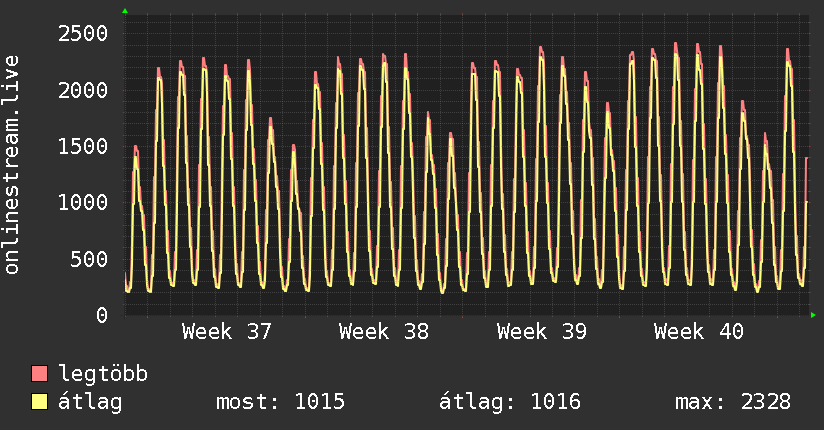The height and width of the screenshot is (430, 824).
Task: Click the 0 y-axis label
Action: click(102, 315)
